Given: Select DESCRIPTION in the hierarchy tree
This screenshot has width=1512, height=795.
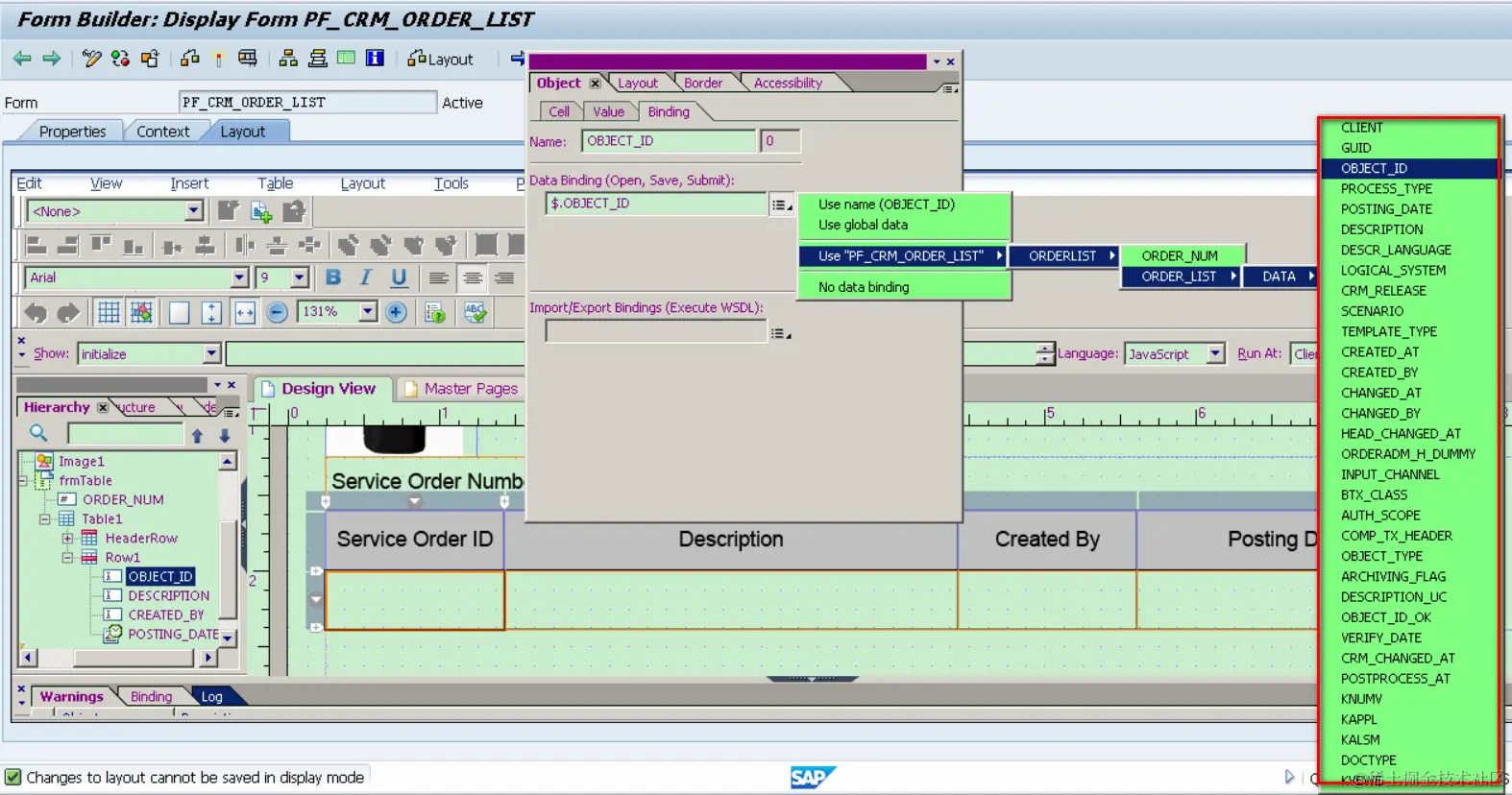Looking at the screenshot, I should pos(169,596).
